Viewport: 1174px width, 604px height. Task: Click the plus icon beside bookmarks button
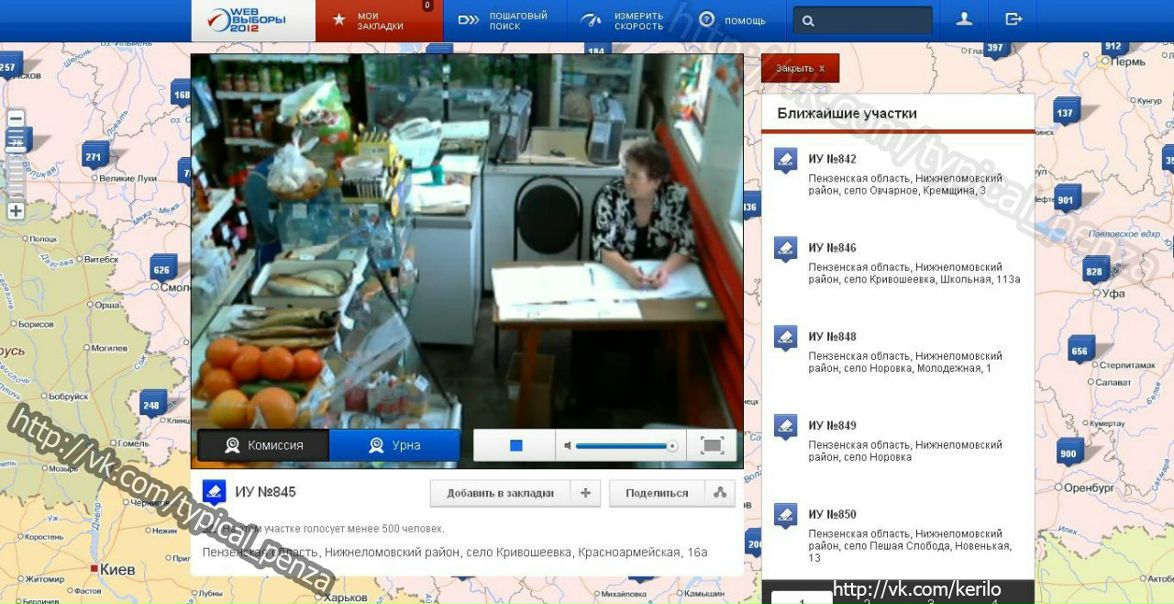pyautogui.click(x=586, y=493)
